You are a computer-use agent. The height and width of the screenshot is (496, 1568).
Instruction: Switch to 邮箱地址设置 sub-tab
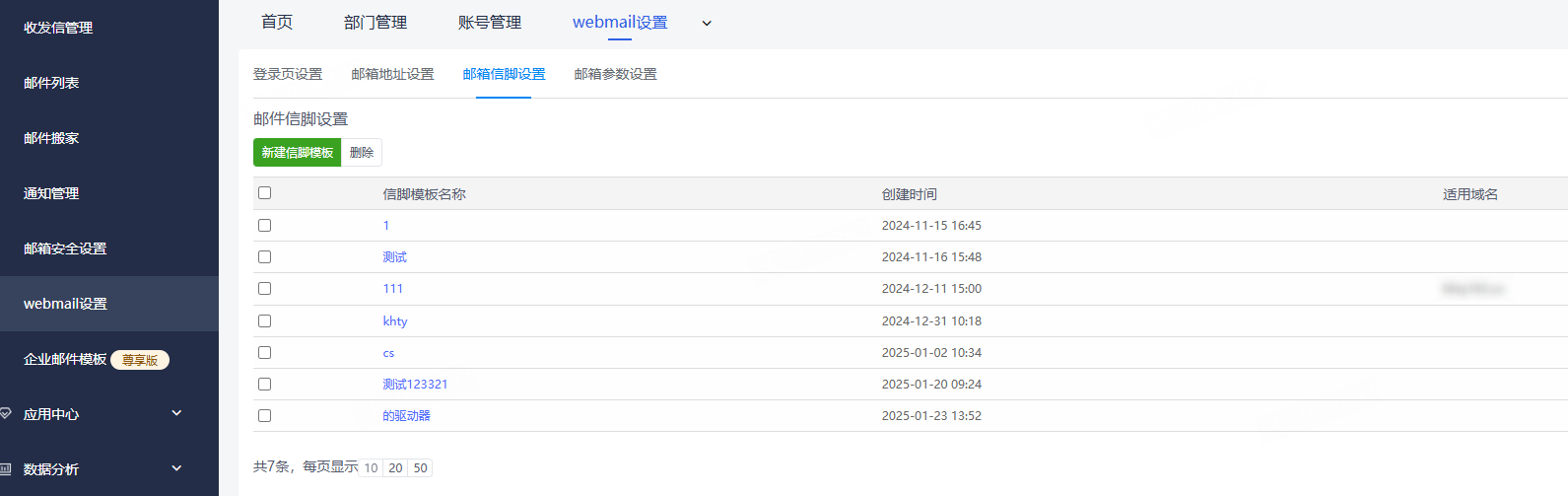pos(392,74)
